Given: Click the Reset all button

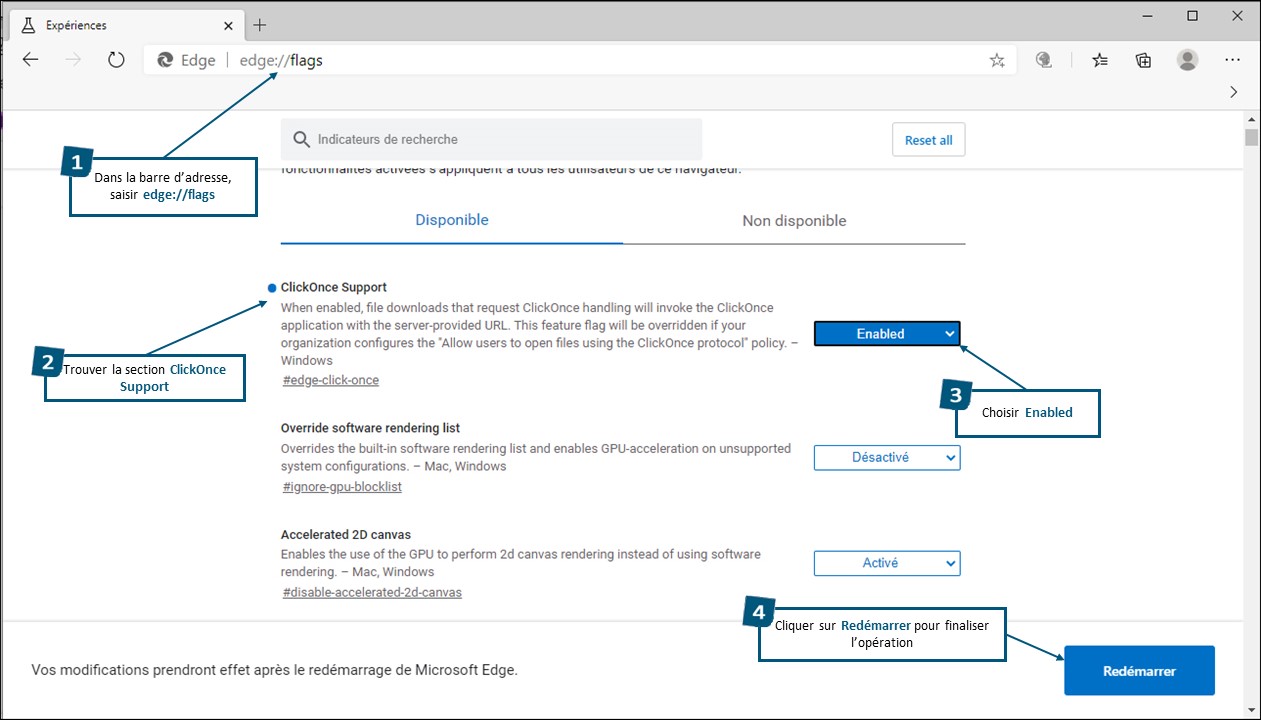Looking at the screenshot, I should [x=929, y=140].
